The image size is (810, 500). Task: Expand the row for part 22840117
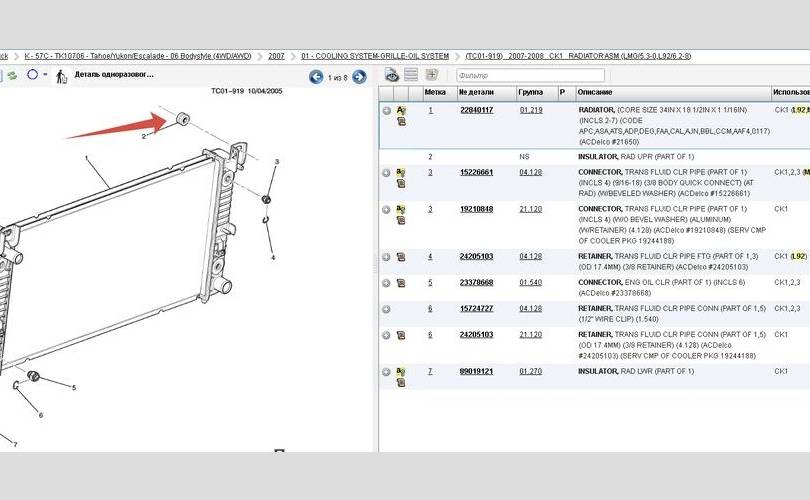coord(386,110)
